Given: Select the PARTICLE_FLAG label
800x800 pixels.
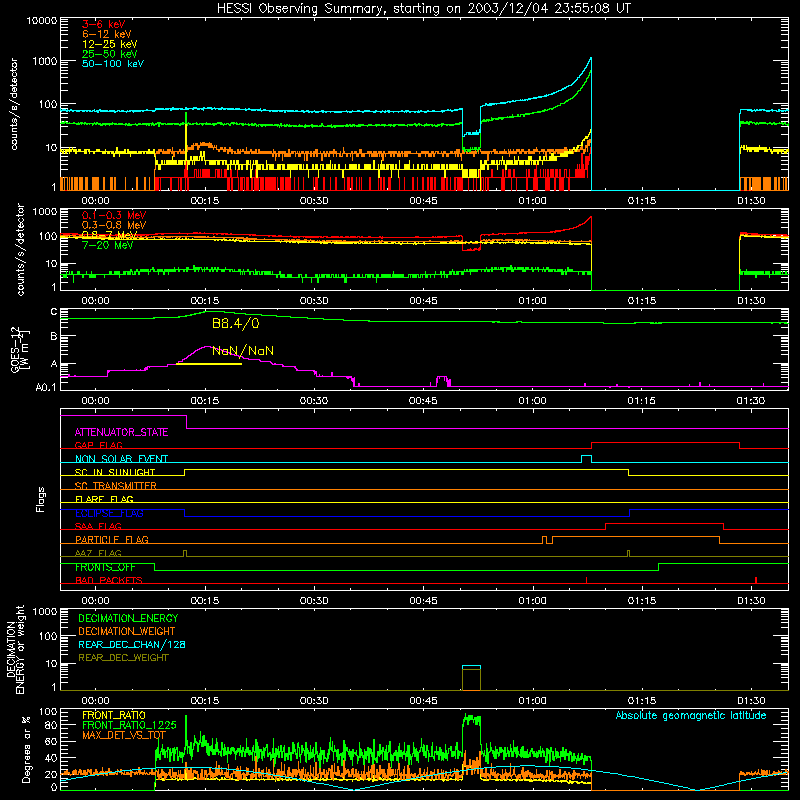Looking at the screenshot, I should point(112,540).
